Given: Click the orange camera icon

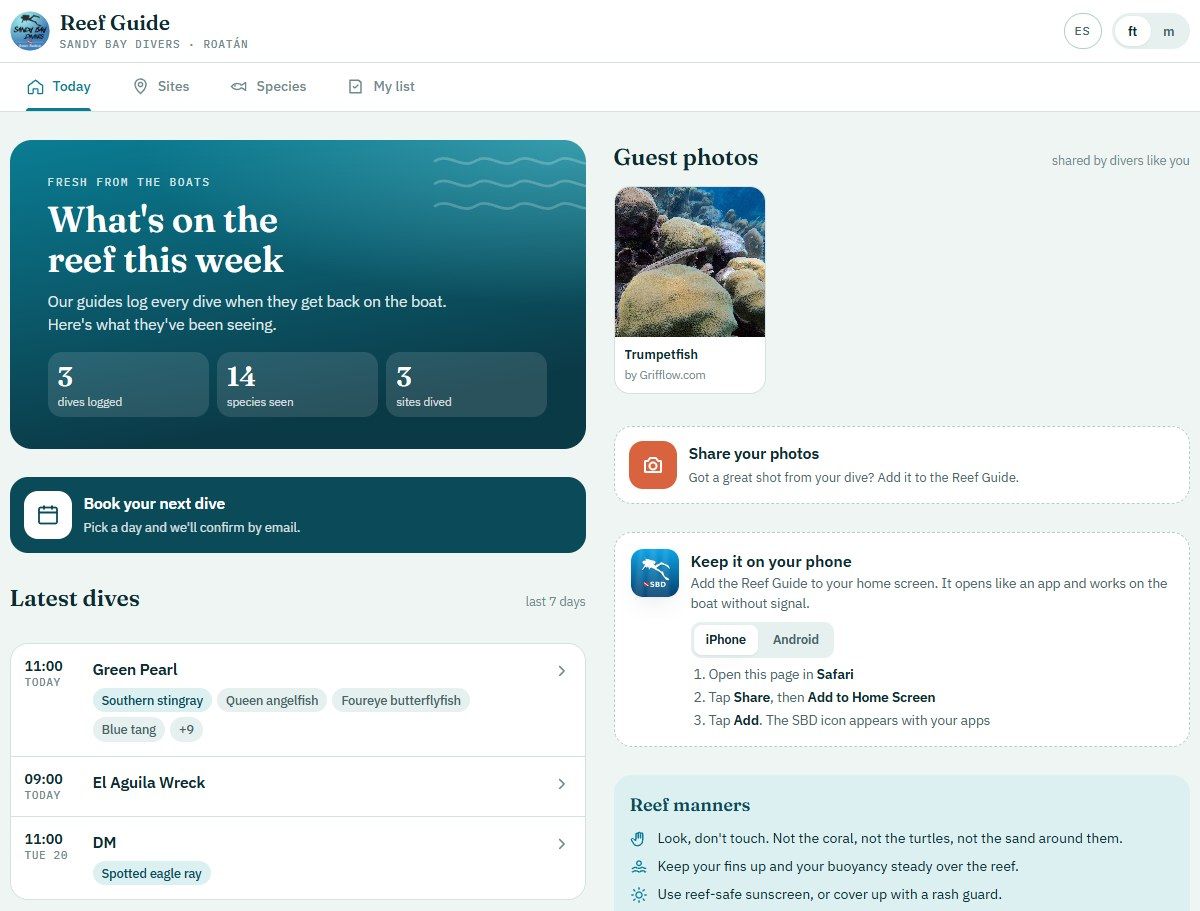Looking at the screenshot, I should (x=653, y=465).
